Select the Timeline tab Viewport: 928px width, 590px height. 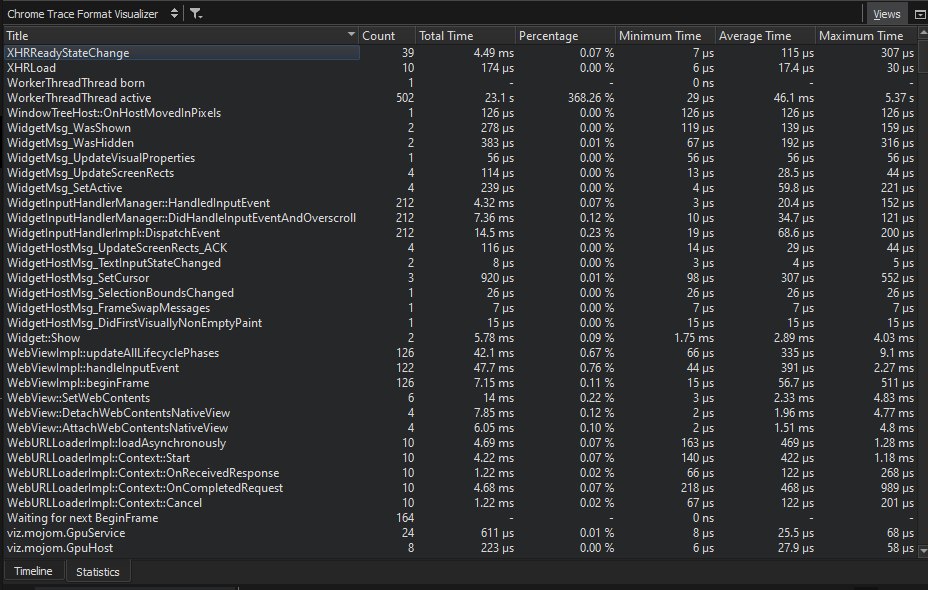34,571
